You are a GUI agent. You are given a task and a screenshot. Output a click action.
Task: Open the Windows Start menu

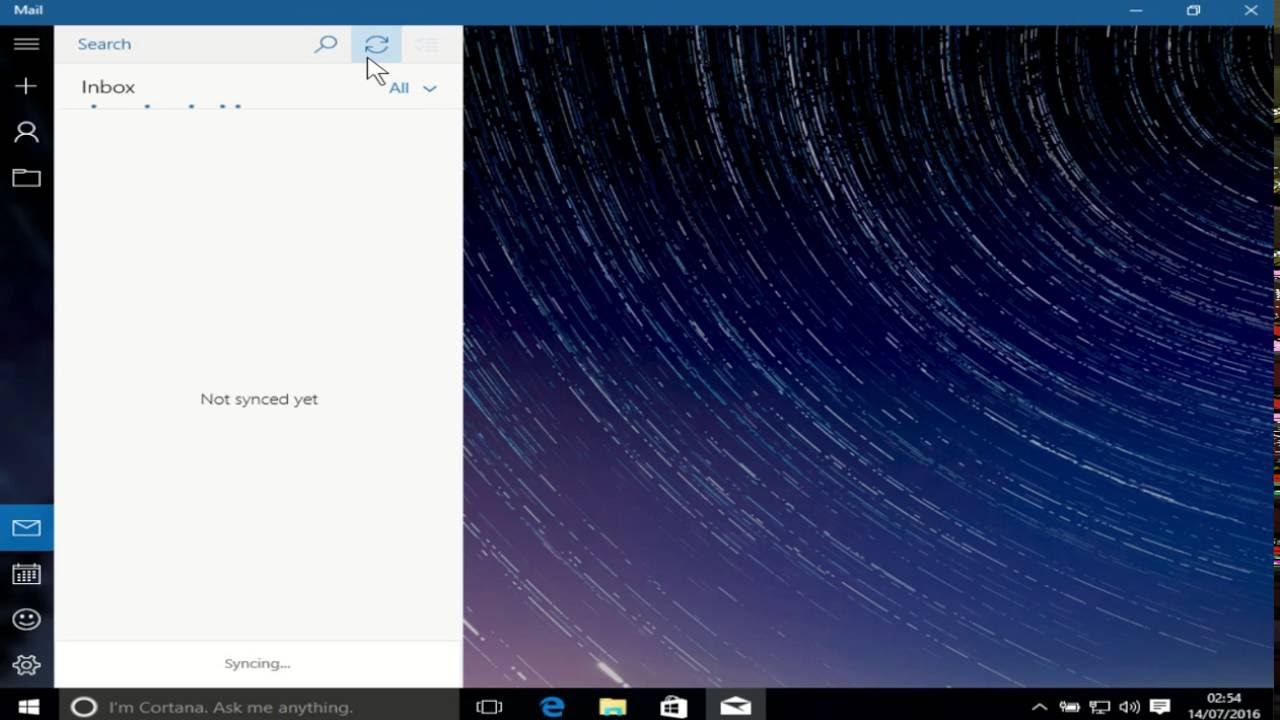pos(28,707)
